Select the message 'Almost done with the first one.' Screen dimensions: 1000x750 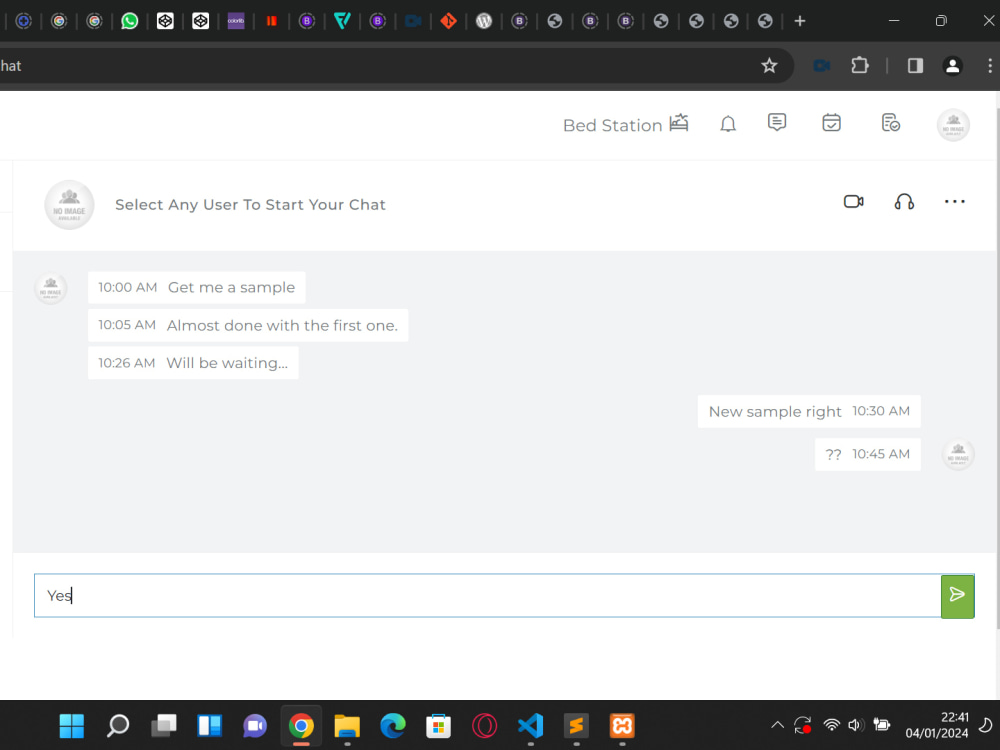pos(248,325)
